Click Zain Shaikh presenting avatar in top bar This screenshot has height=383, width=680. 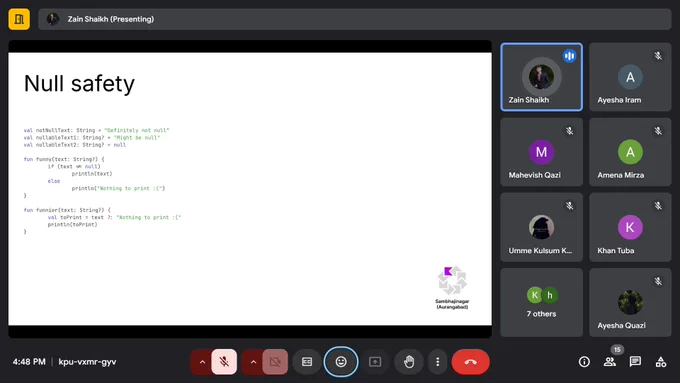tap(53, 19)
